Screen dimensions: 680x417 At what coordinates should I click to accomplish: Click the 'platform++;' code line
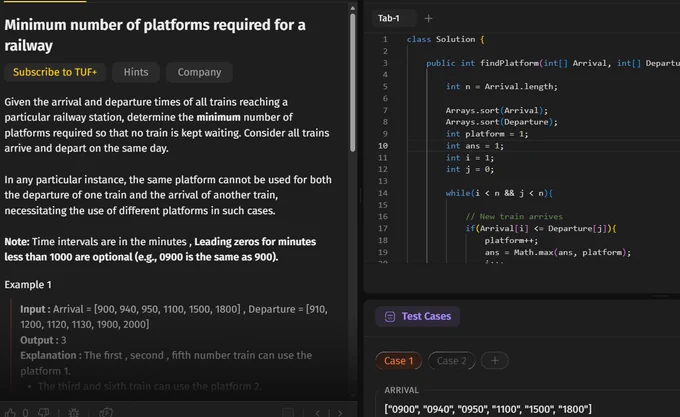[x=511, y=240]
